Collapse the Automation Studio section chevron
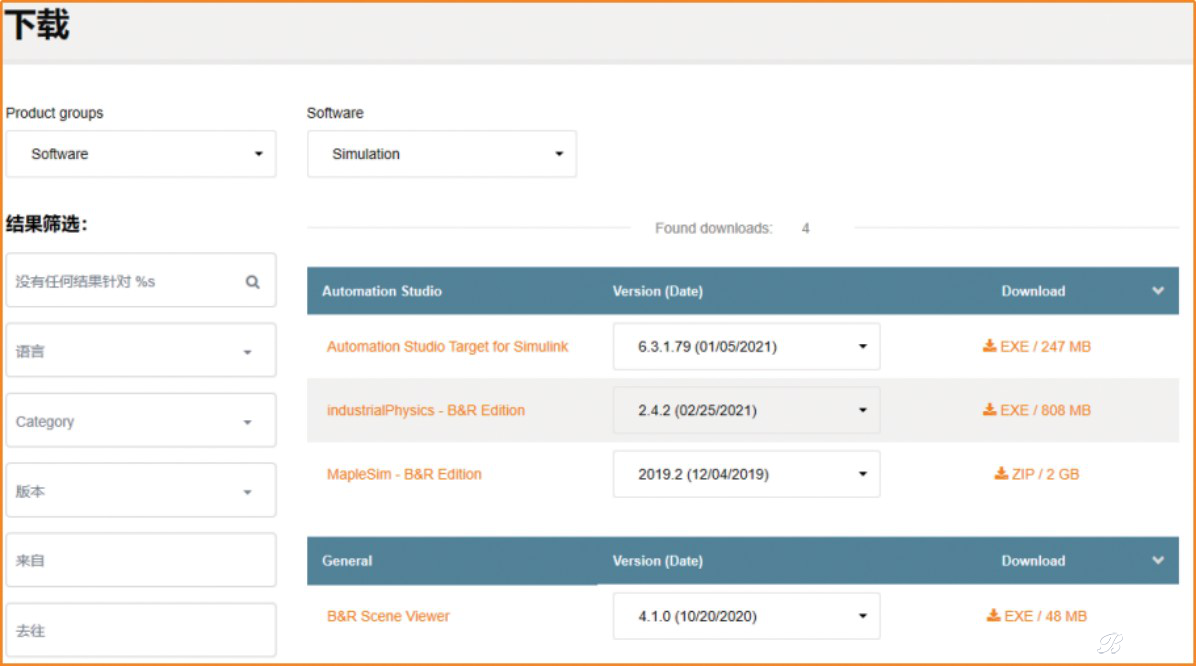Viewport: 1196px width, 666px height. [x=1158, y=291]
